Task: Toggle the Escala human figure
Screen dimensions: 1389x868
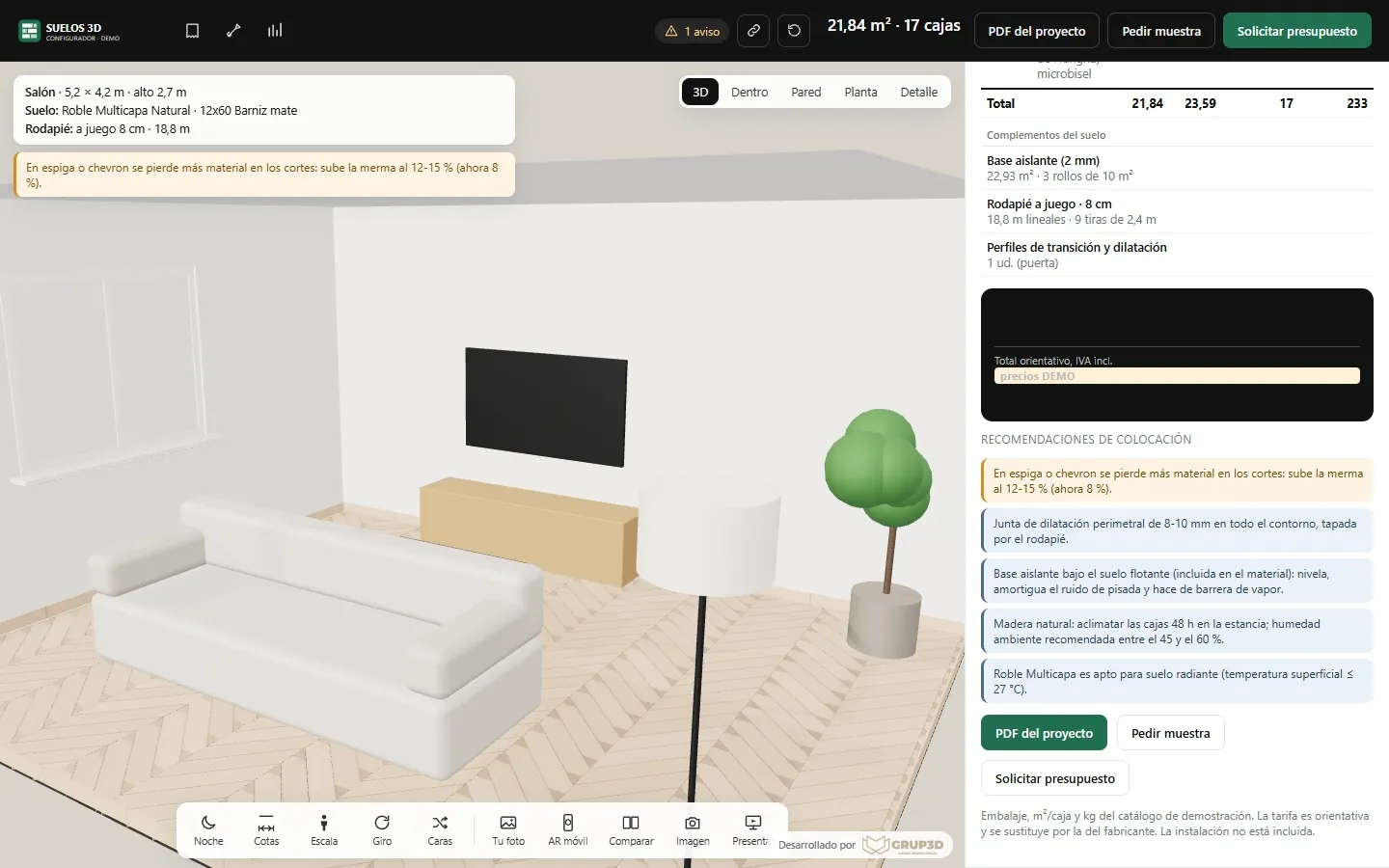Action: tap(324, 829)
